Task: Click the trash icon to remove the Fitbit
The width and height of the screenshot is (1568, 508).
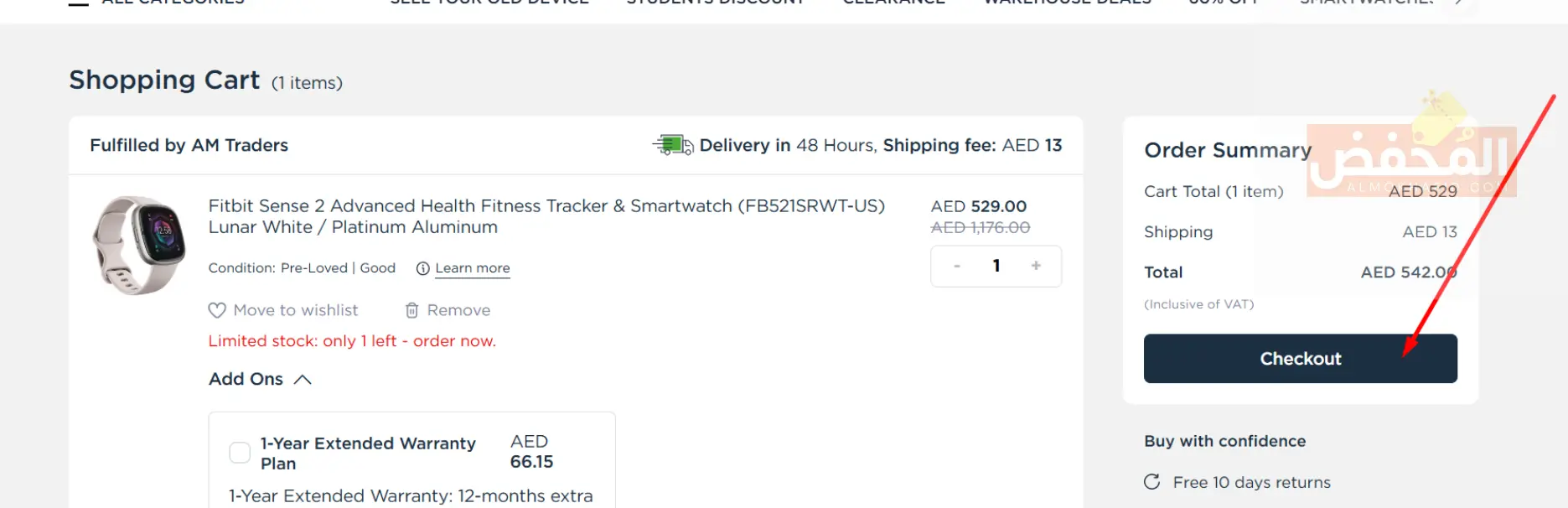Action: (x=411, y=311)
